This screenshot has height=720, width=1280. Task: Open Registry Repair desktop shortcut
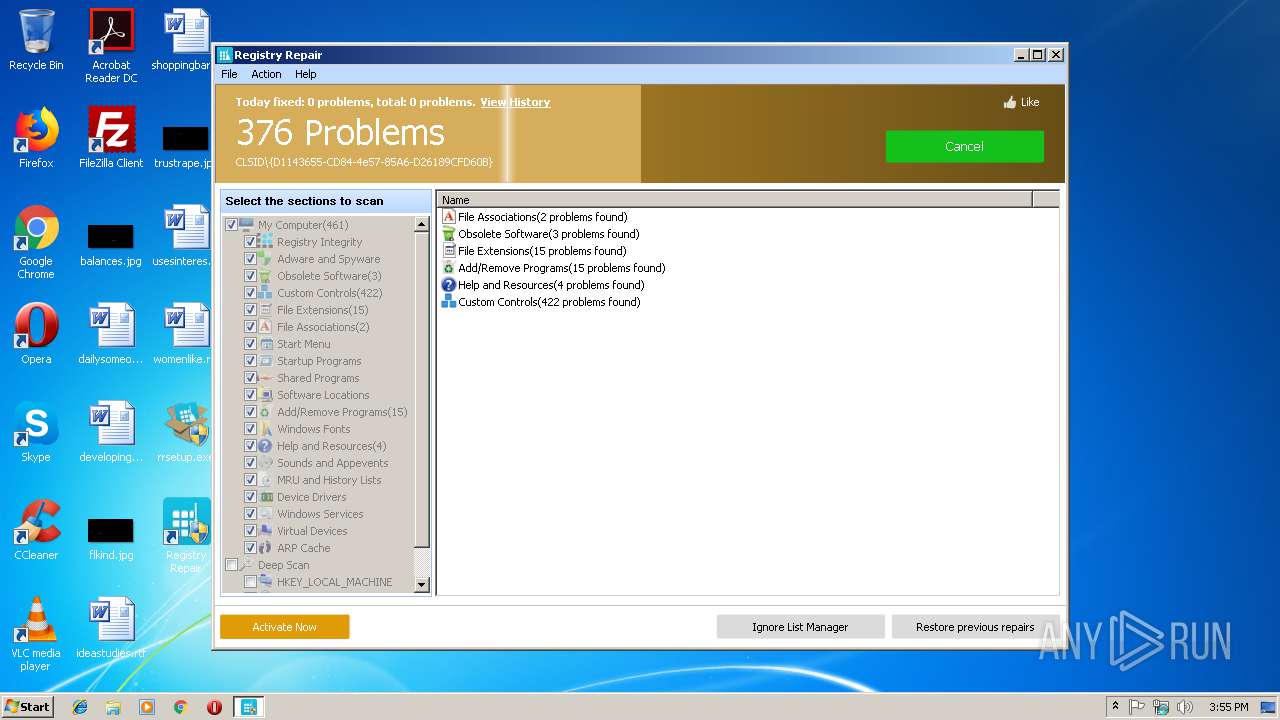[x=186, y=536]
